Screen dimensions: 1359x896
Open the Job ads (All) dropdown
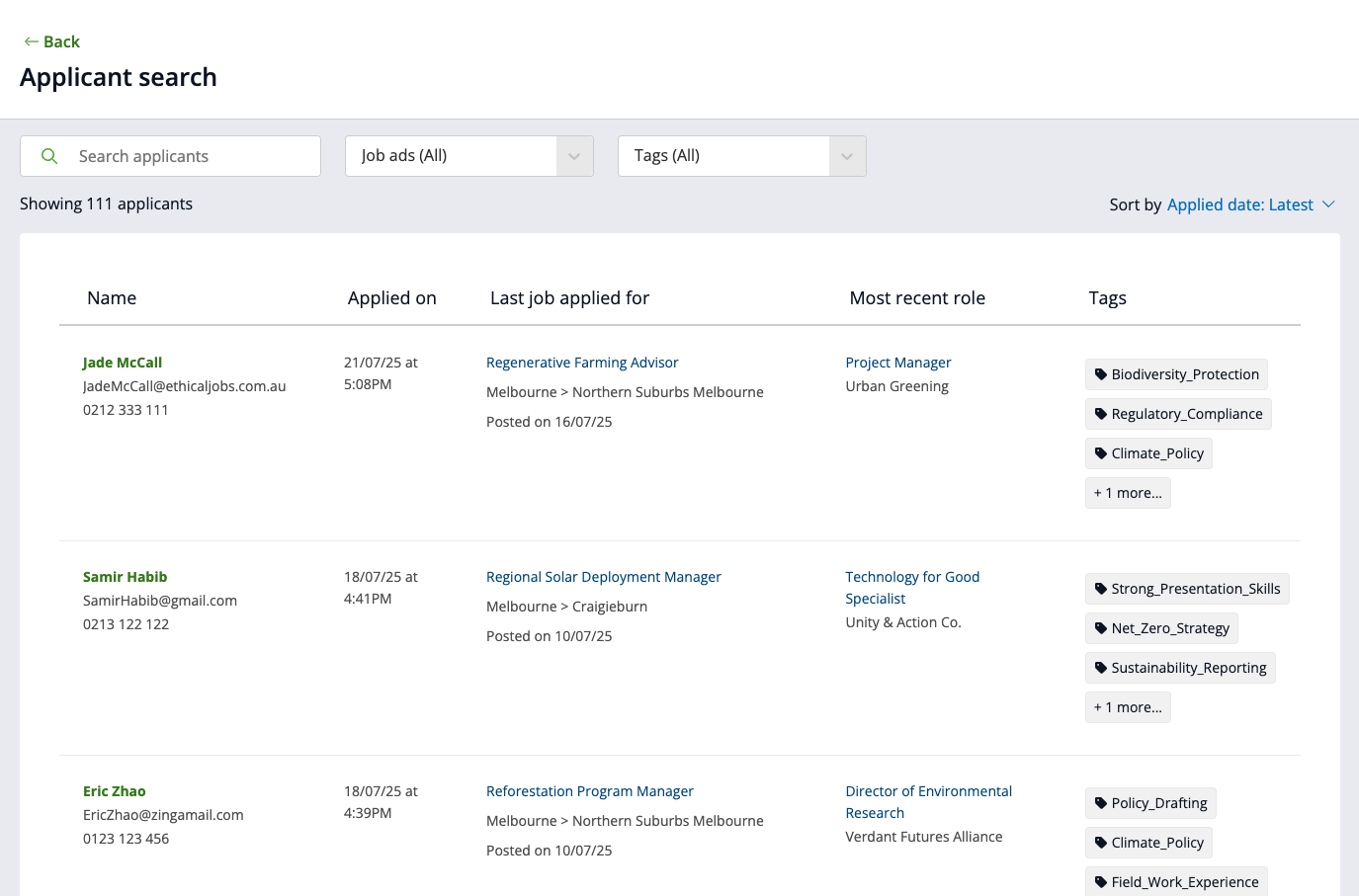pyautogui.click(x=468, y=156)
